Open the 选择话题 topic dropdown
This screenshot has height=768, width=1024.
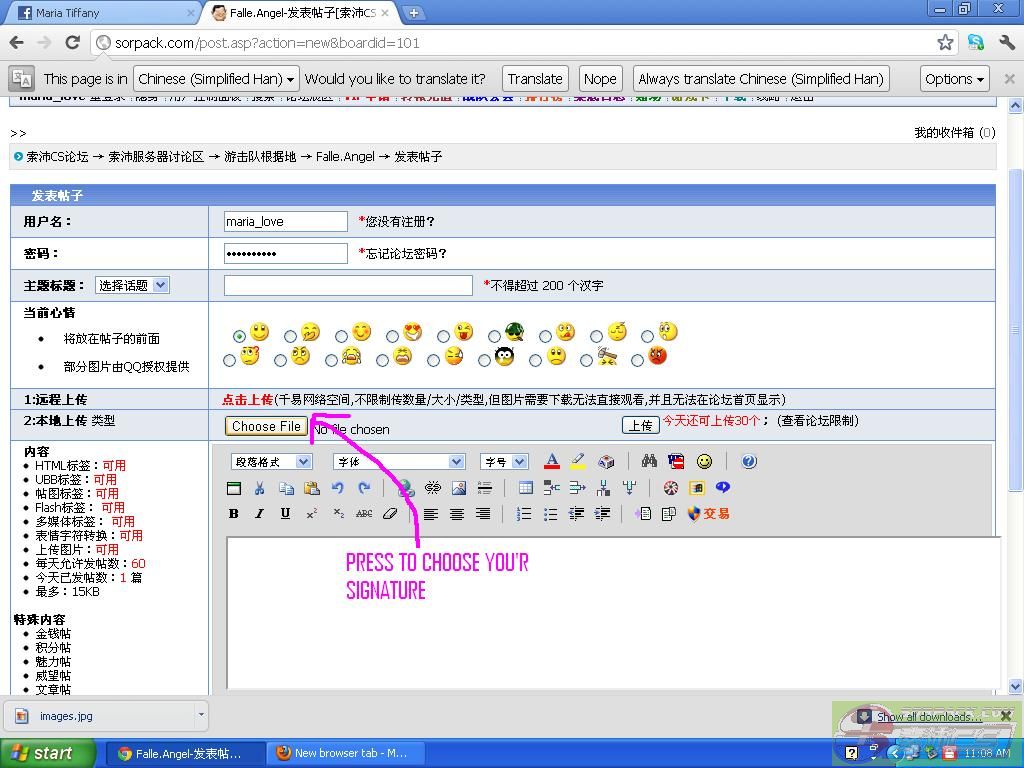[x=132, y=285]
